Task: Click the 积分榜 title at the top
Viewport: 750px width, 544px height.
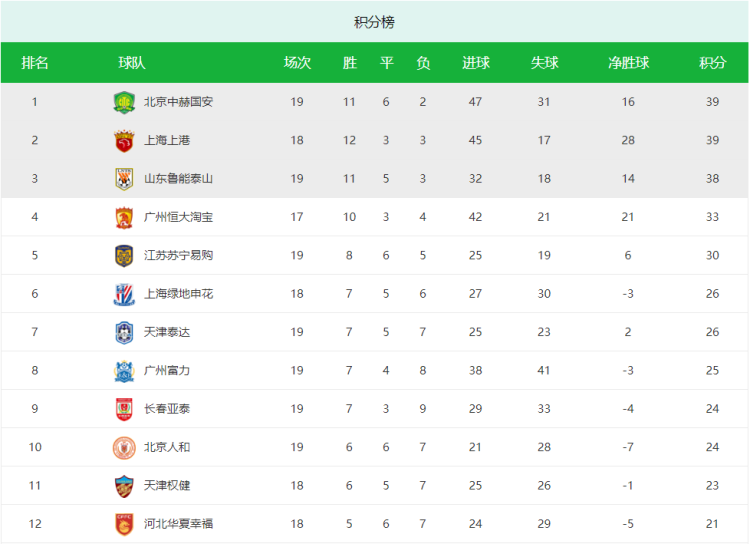Action: [x=374, y=22]
